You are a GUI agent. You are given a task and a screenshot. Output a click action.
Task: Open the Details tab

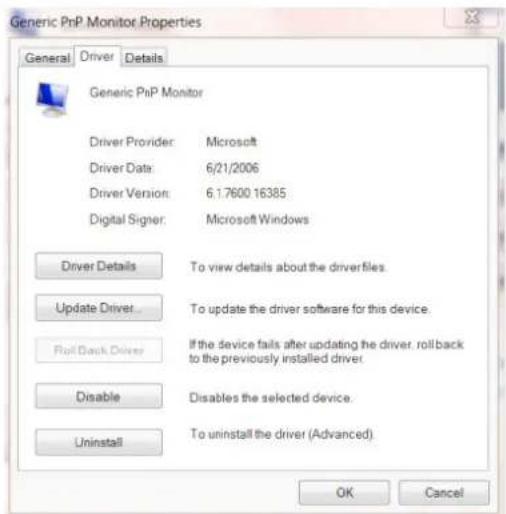tap(144, 58)
